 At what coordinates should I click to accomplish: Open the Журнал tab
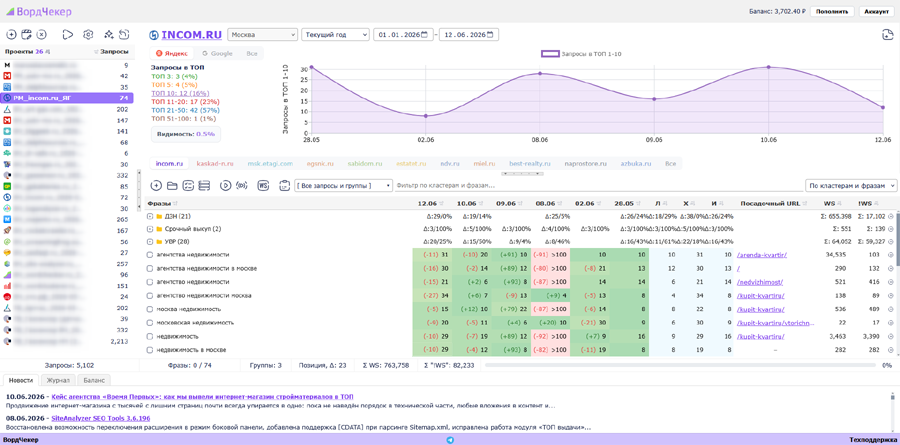pos(59,380)
